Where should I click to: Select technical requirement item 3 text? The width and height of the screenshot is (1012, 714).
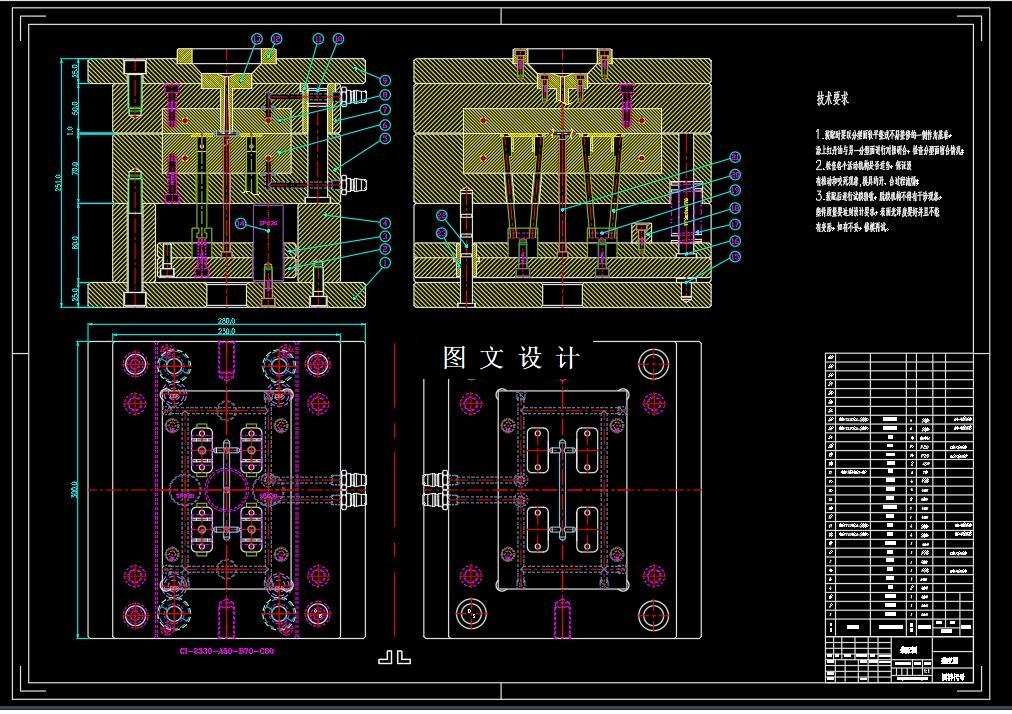coord(878,211)
